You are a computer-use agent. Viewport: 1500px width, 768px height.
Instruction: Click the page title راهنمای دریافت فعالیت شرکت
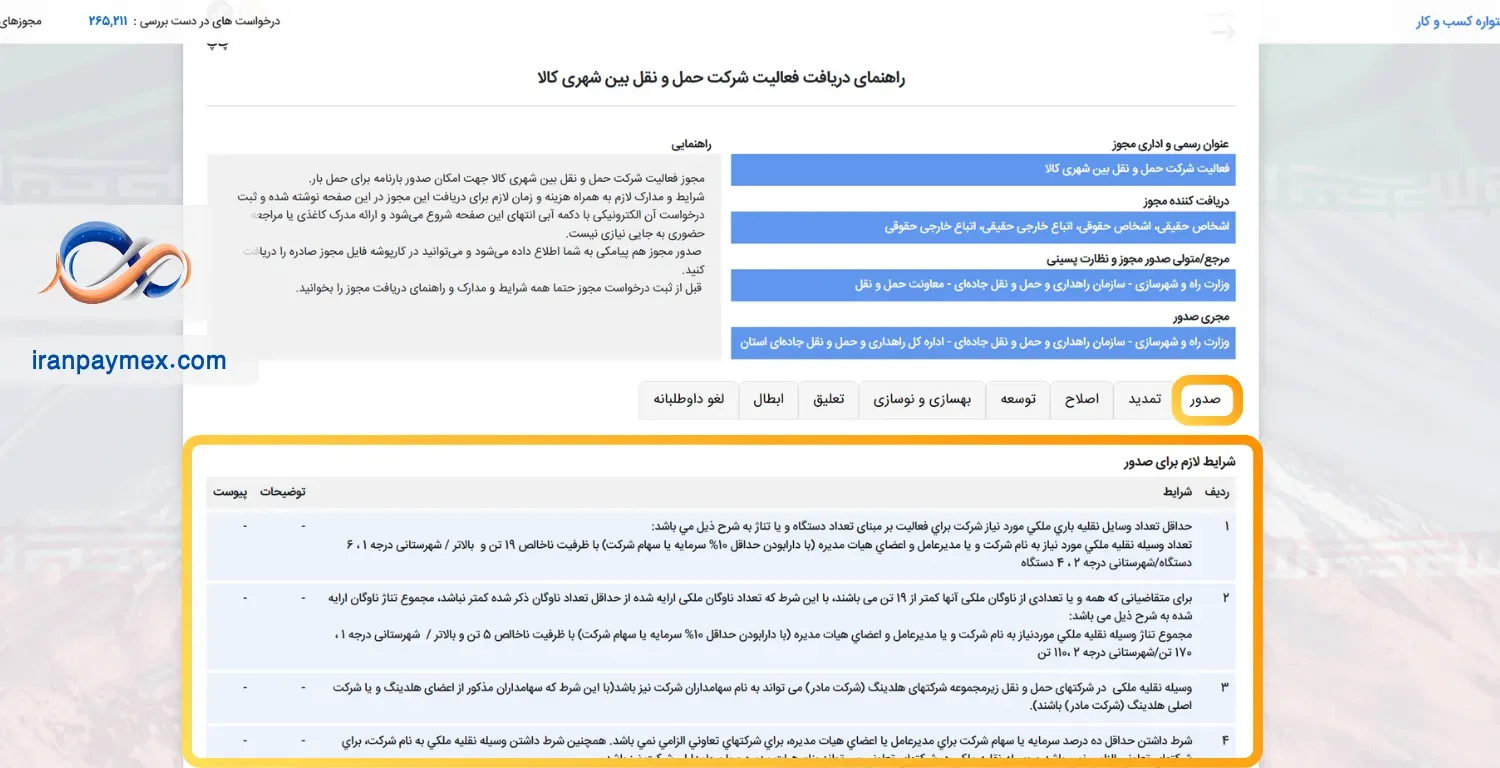click(x=721, y=78)
